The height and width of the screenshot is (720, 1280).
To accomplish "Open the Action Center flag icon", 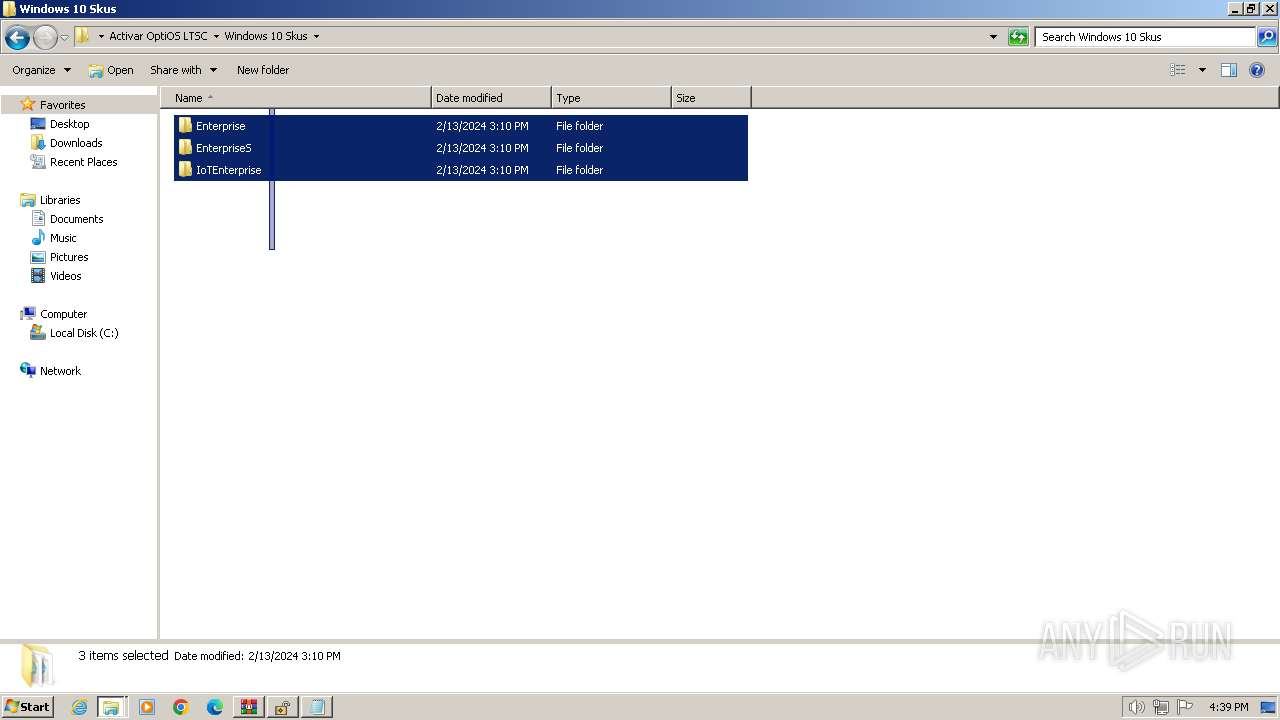I will (1185, 707).
